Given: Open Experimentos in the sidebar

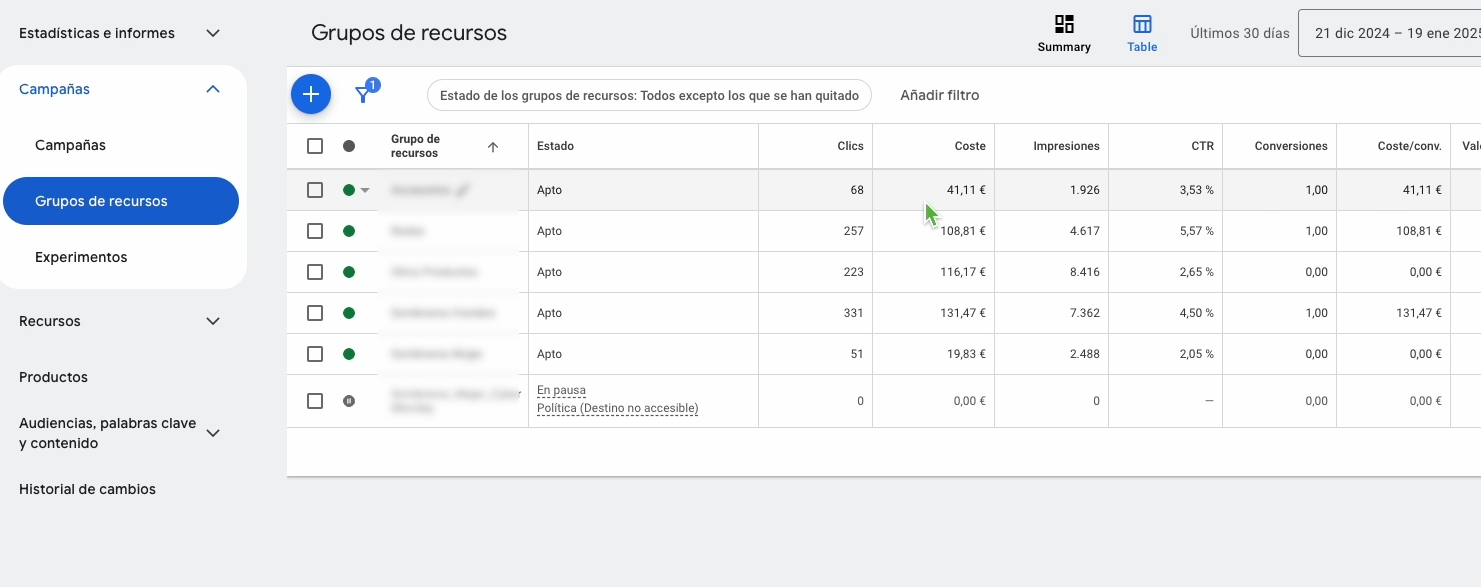Looking at the screenshot, I should tap(81, 257).
